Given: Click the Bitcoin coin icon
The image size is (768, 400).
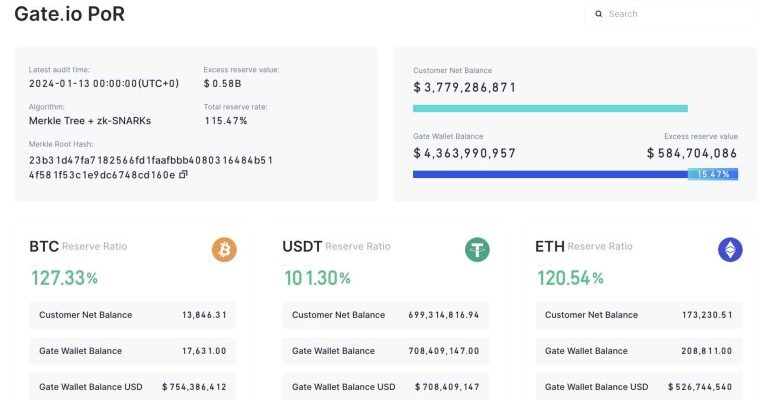Looking at the screenshot, I should coord(224,249).
